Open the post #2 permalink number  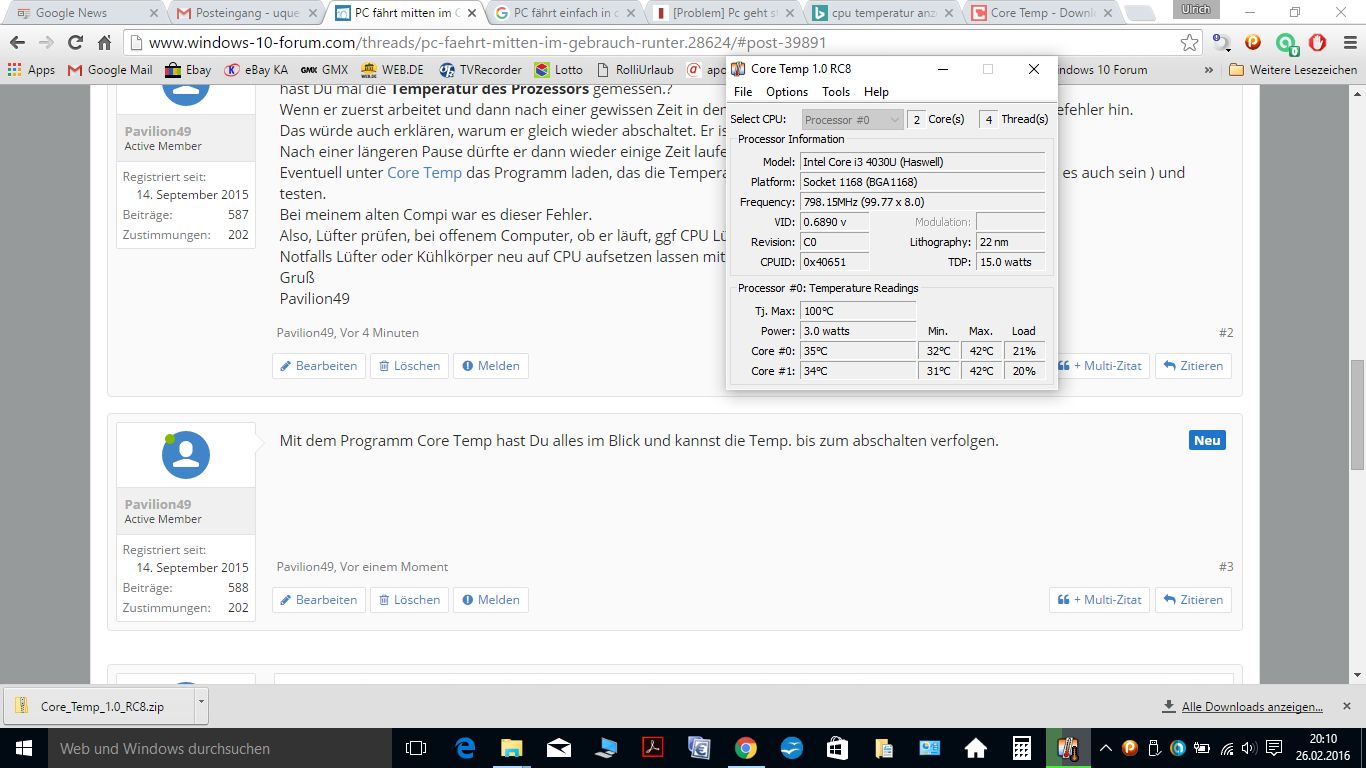pyautogui.click(x=1226, y=333)
